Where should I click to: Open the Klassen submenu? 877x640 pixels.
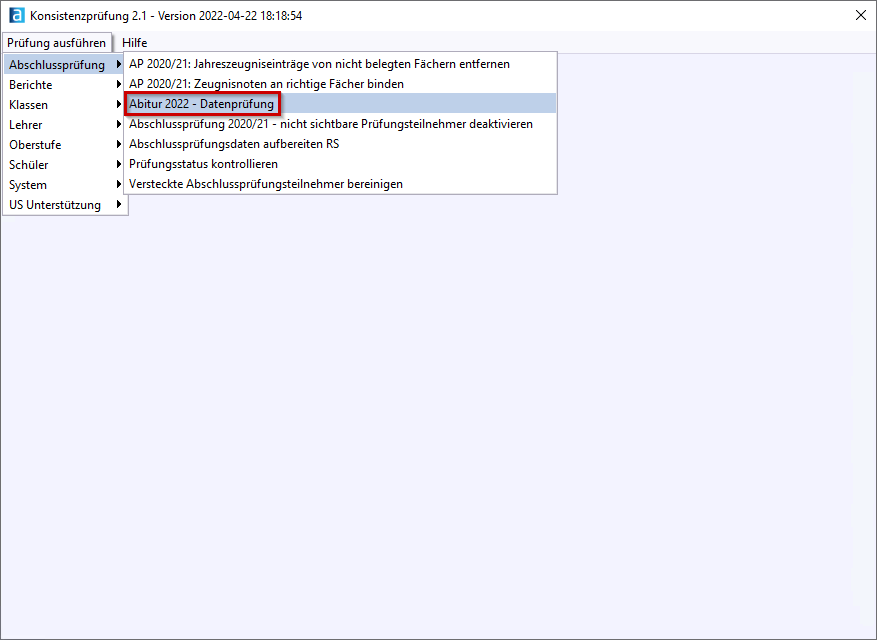64,105
